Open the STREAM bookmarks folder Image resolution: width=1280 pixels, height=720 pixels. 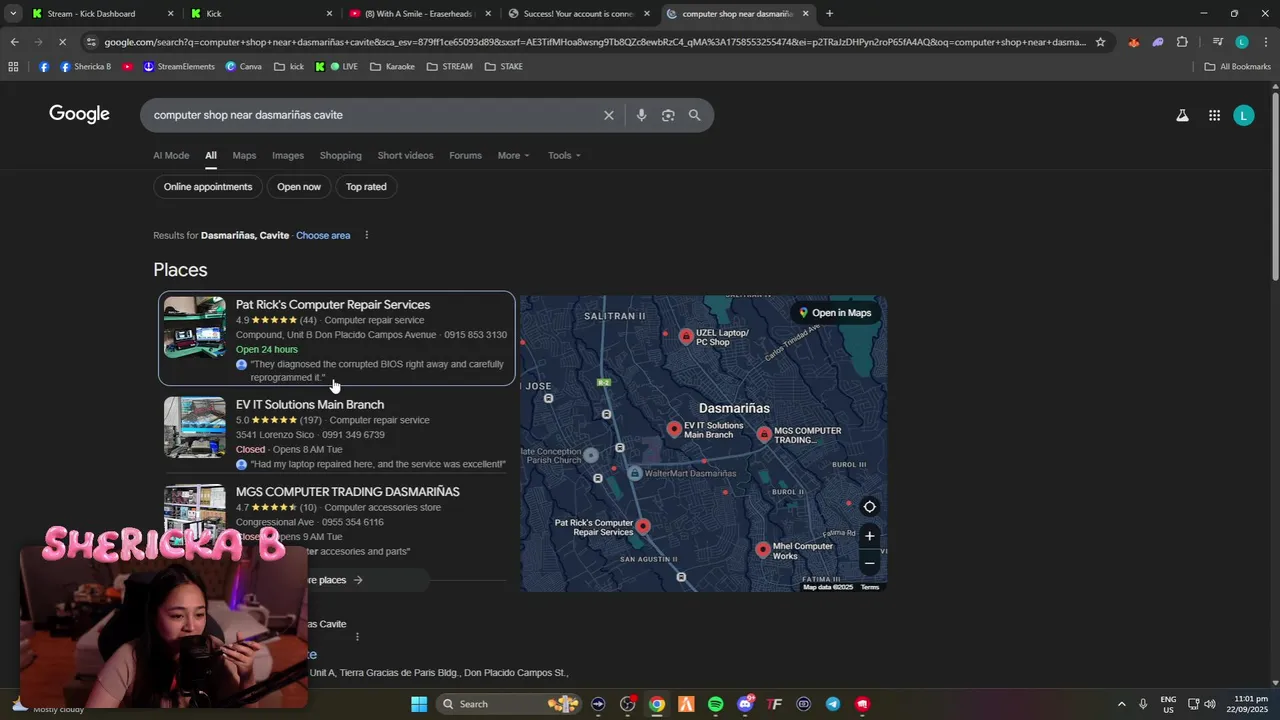tap(450, 67)
